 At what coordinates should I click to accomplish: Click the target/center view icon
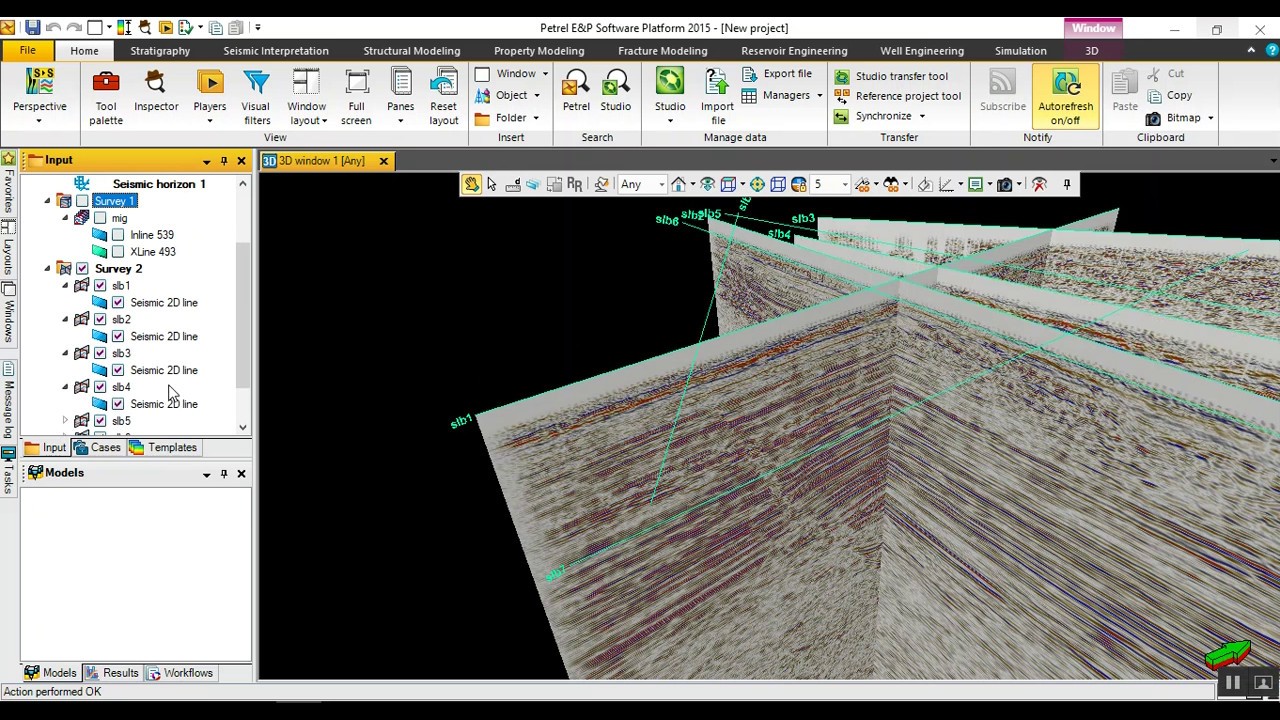(757, 184)
